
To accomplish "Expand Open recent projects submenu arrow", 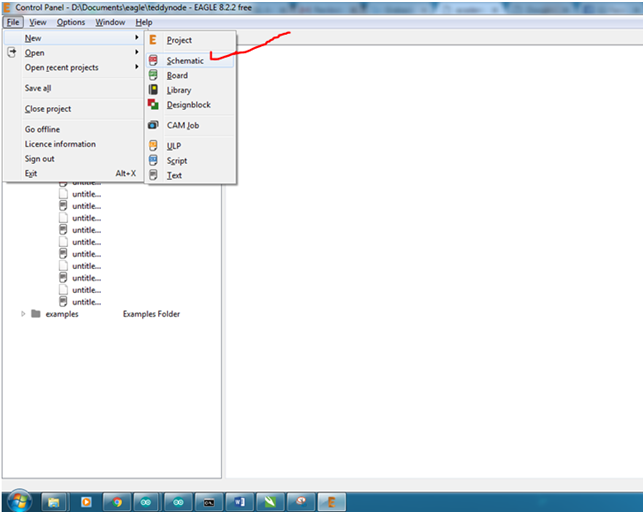I will (137, 66).
